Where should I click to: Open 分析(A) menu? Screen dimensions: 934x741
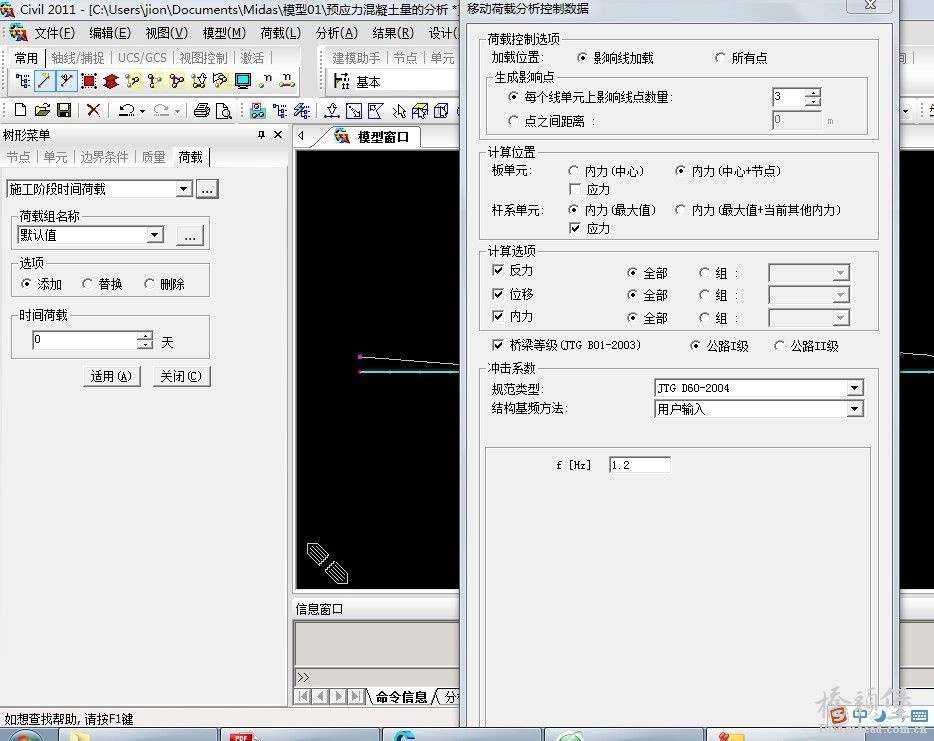337,33
